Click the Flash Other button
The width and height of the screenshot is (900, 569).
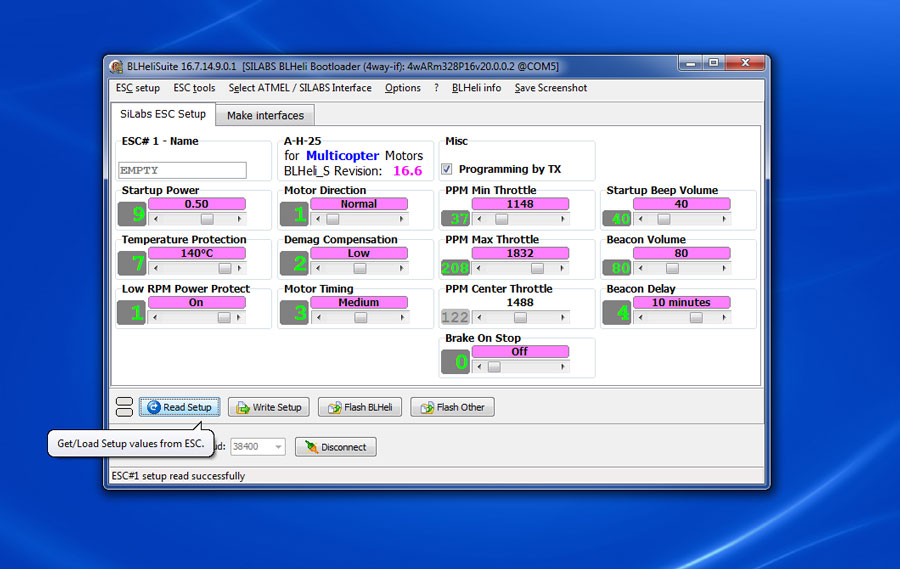[x=452, y=407]
